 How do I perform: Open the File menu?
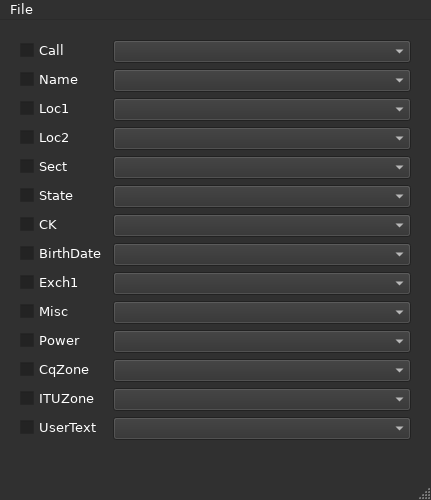21,9
